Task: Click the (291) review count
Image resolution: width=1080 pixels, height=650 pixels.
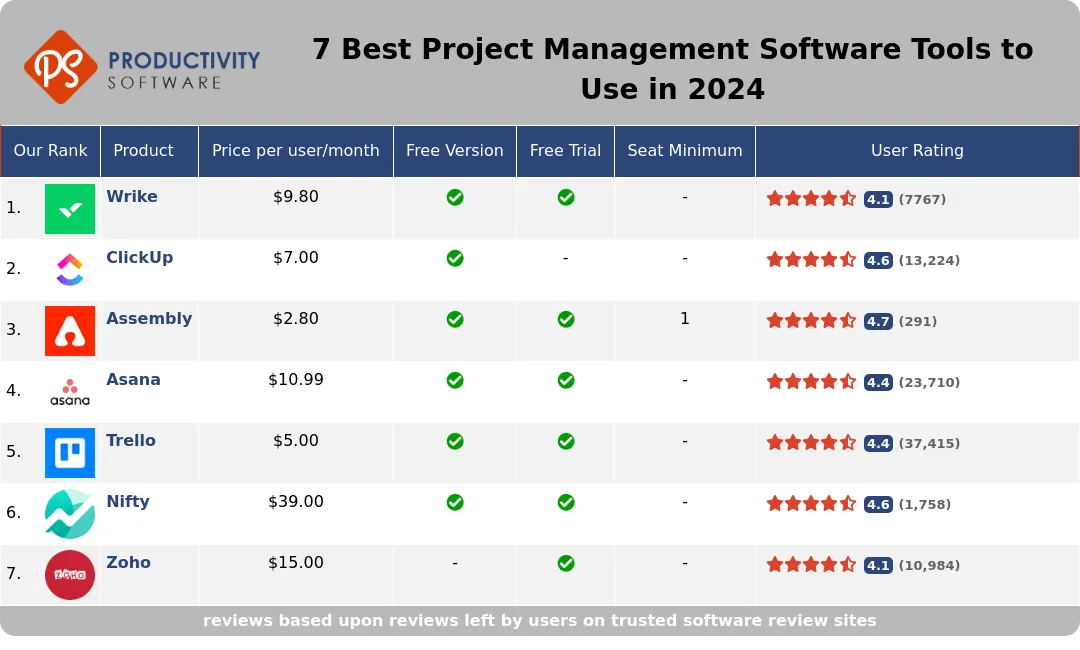Action: (x=917, y=321)
